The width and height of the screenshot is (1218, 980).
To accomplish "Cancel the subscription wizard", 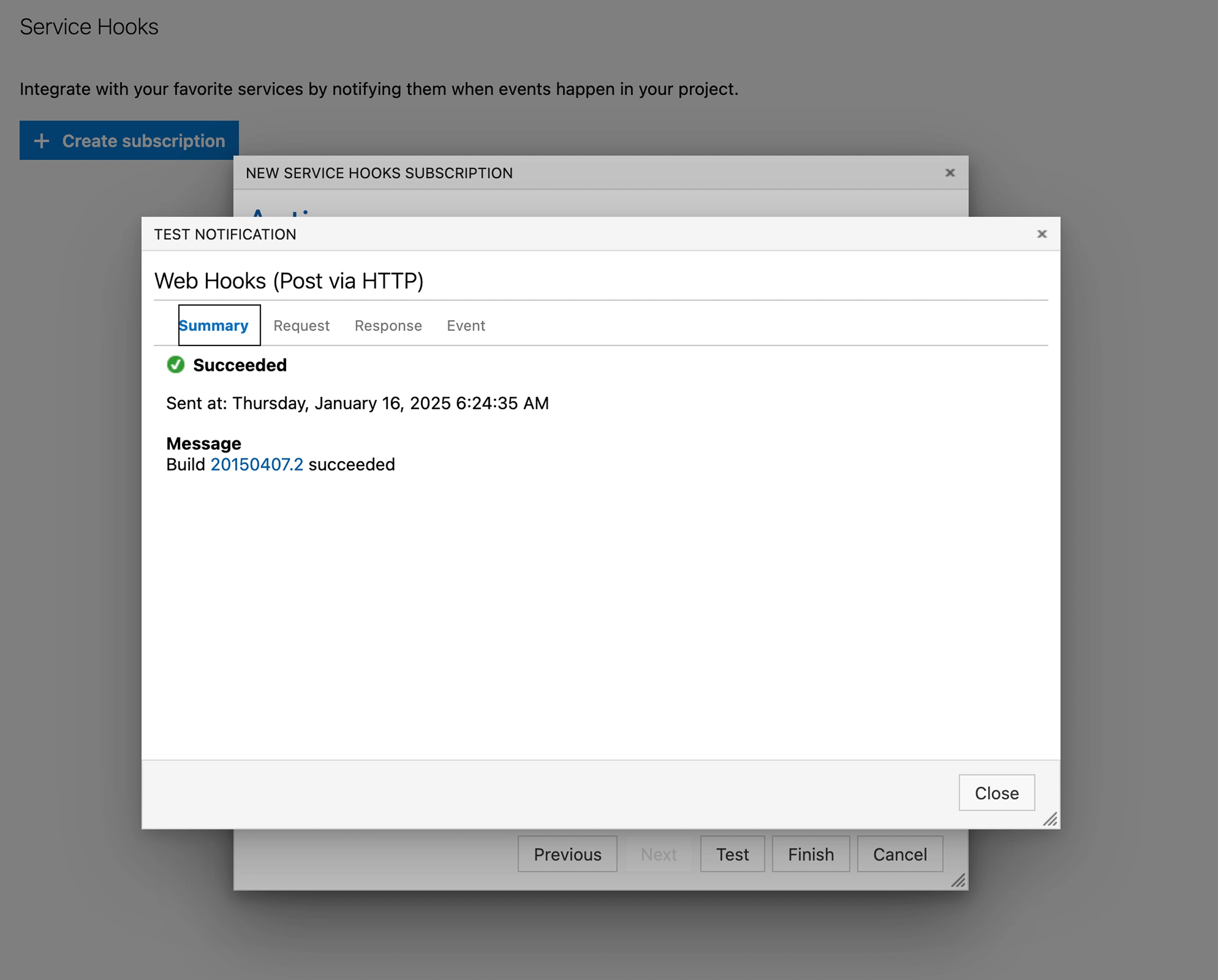I will [x=899, y=854].
